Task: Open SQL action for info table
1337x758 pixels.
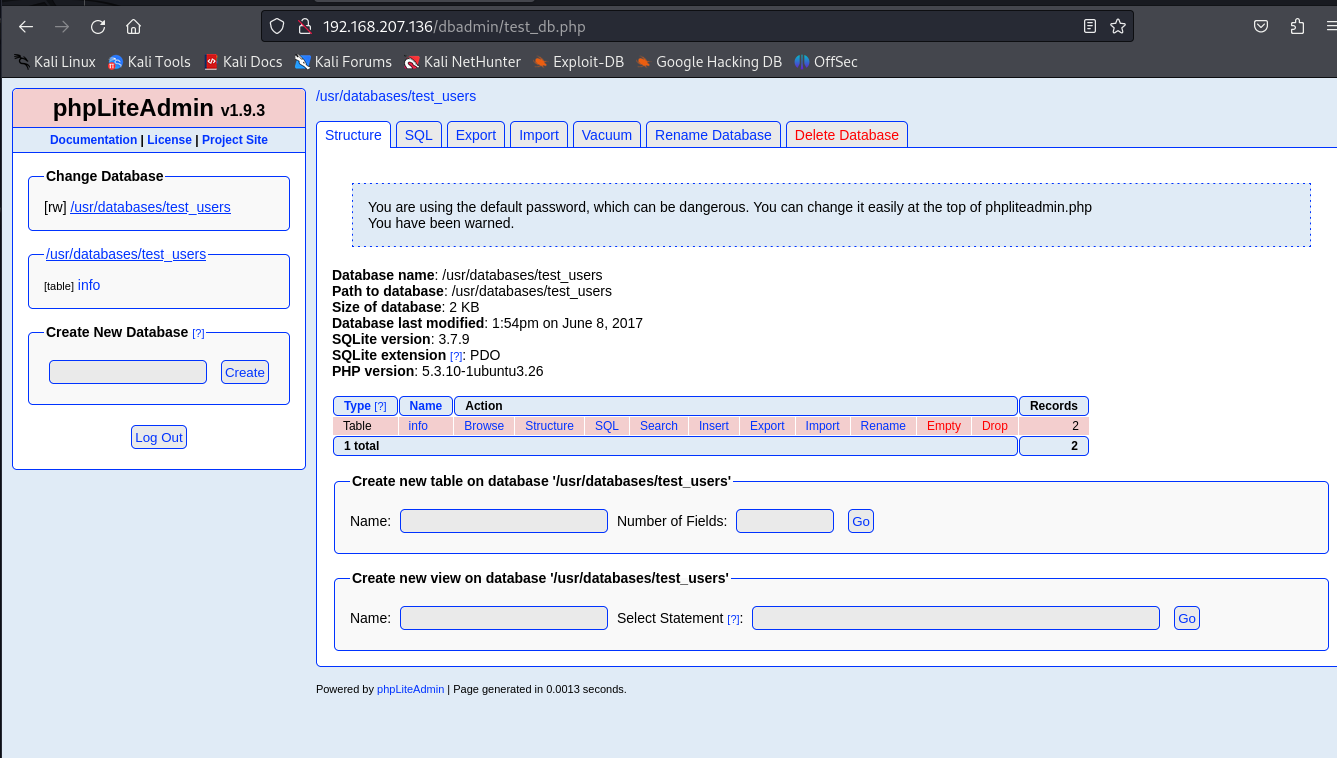Action: point(607,426)
